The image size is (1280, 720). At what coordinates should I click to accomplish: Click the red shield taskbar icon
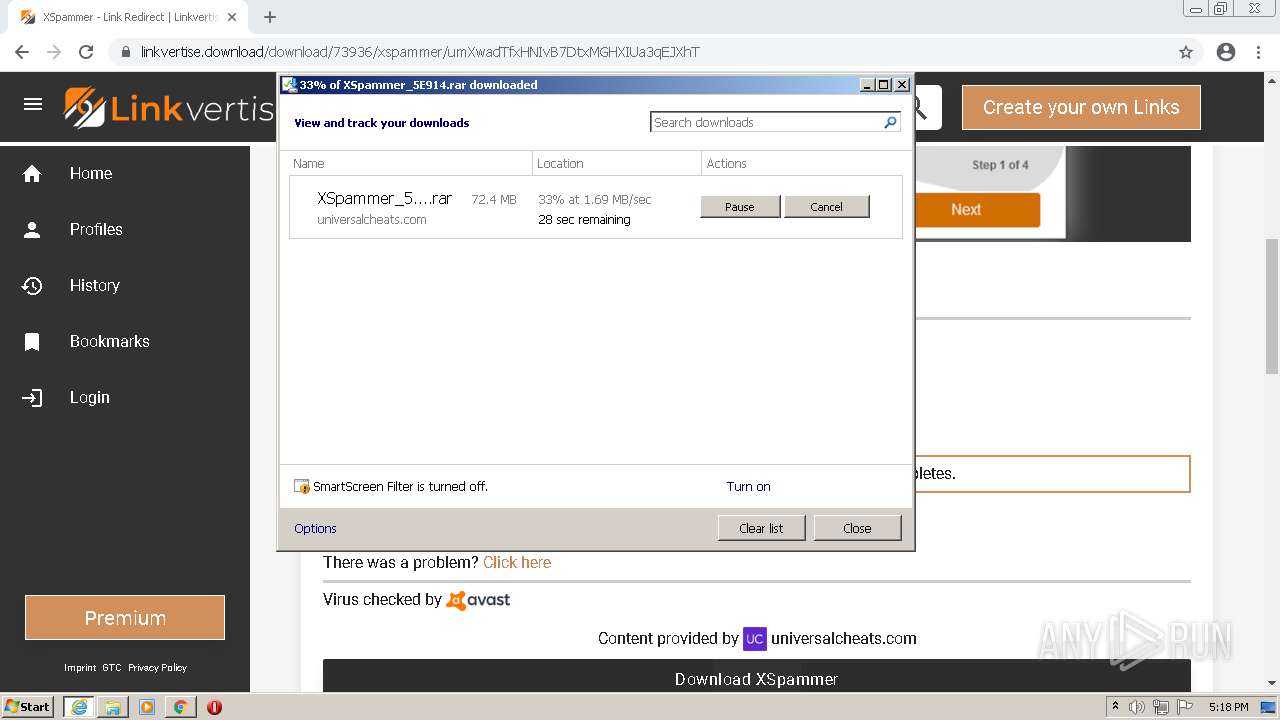[214, 707]
